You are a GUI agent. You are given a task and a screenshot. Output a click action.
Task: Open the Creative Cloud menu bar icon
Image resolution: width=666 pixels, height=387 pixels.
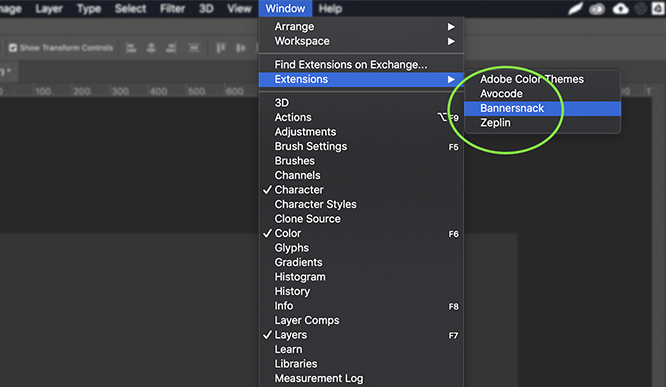click(597, 9)
